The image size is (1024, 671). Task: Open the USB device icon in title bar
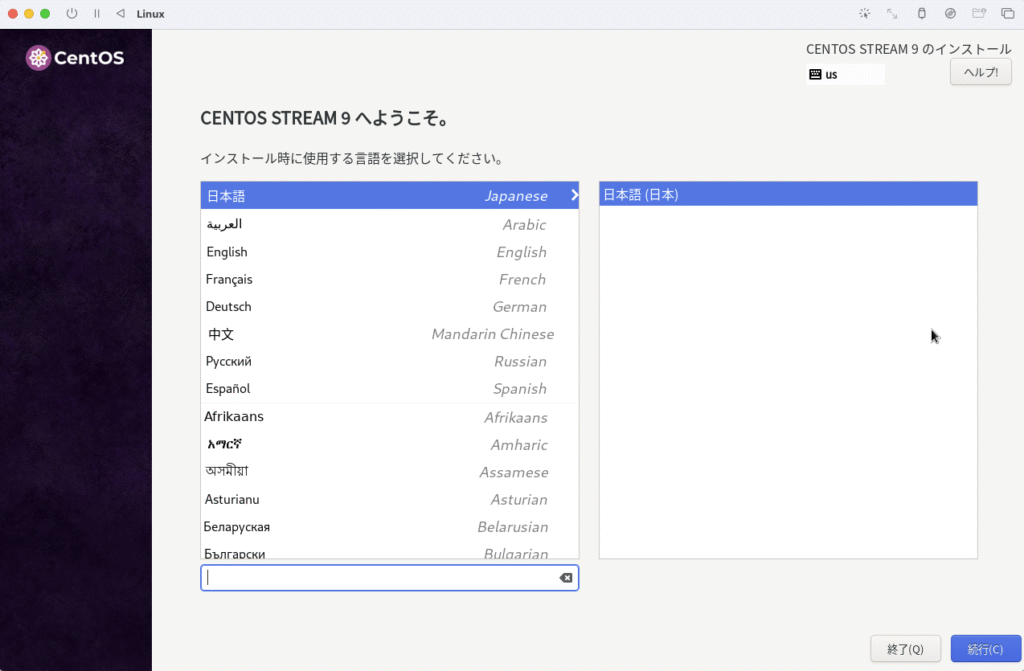tap(921, 14)
